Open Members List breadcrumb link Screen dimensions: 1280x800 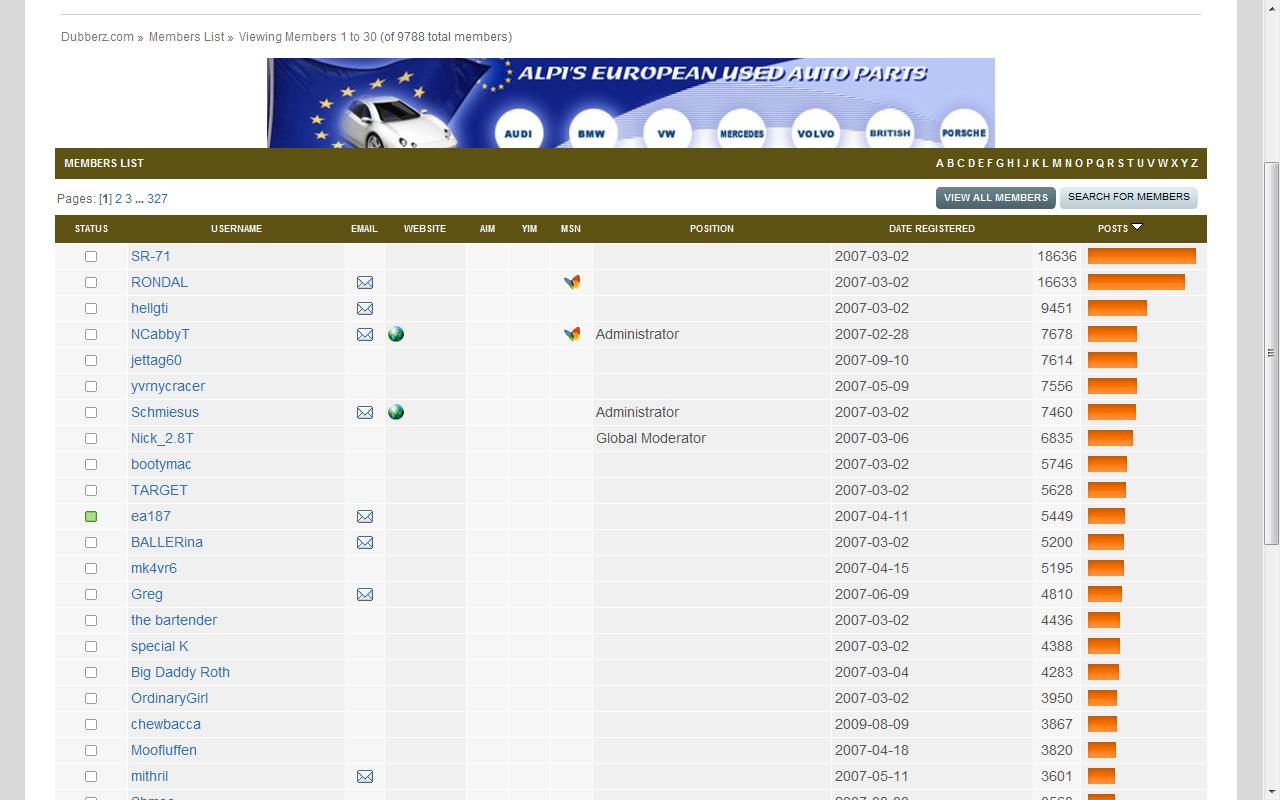tap(187, 37)
